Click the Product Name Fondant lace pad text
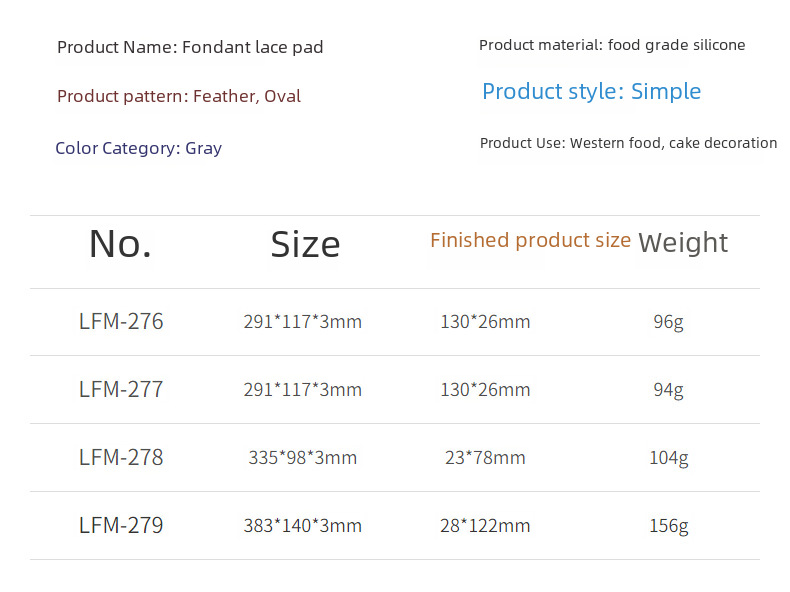Viewport: 790px width, 592px height. point(190,47)
